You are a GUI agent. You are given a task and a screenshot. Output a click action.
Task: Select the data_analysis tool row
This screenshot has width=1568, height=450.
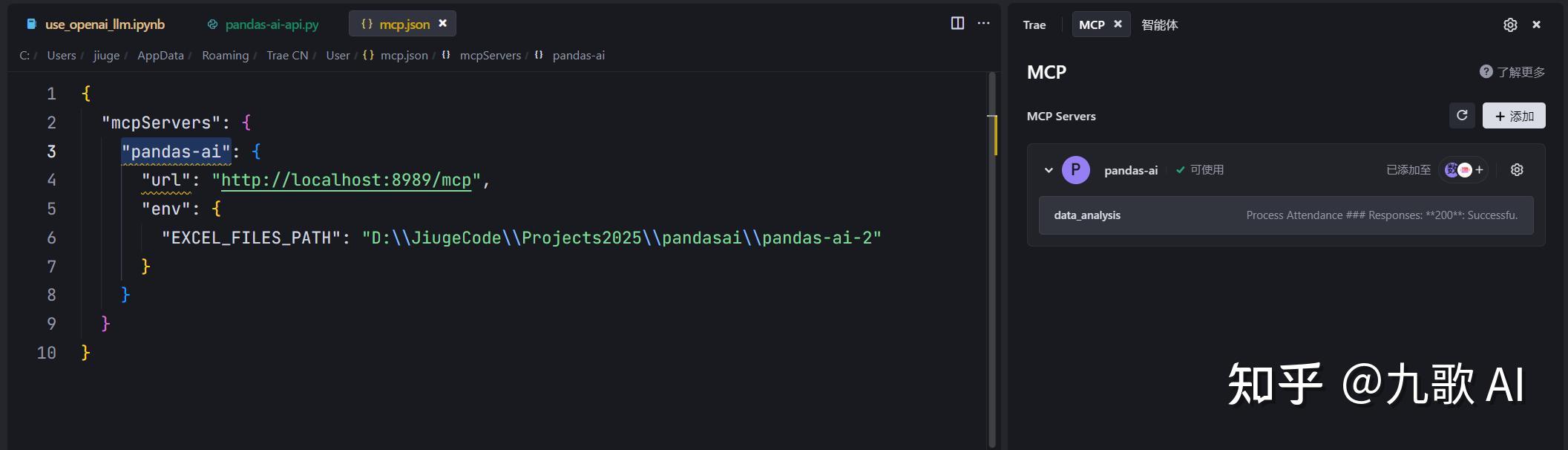[1285, 215]
